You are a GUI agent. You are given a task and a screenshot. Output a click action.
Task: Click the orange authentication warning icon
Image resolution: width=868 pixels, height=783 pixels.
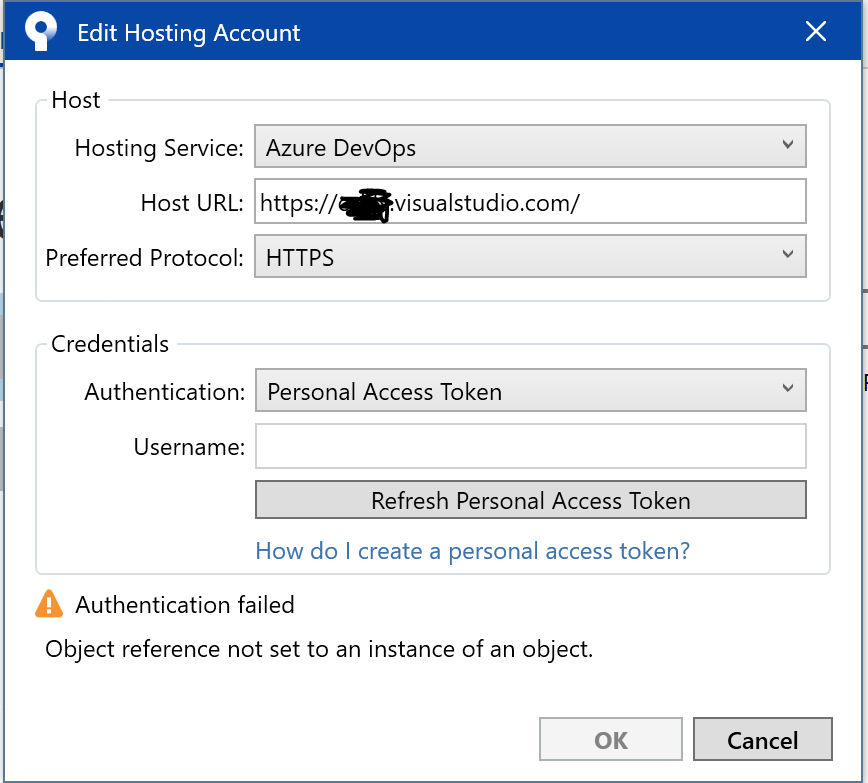(x=49, y=604)
